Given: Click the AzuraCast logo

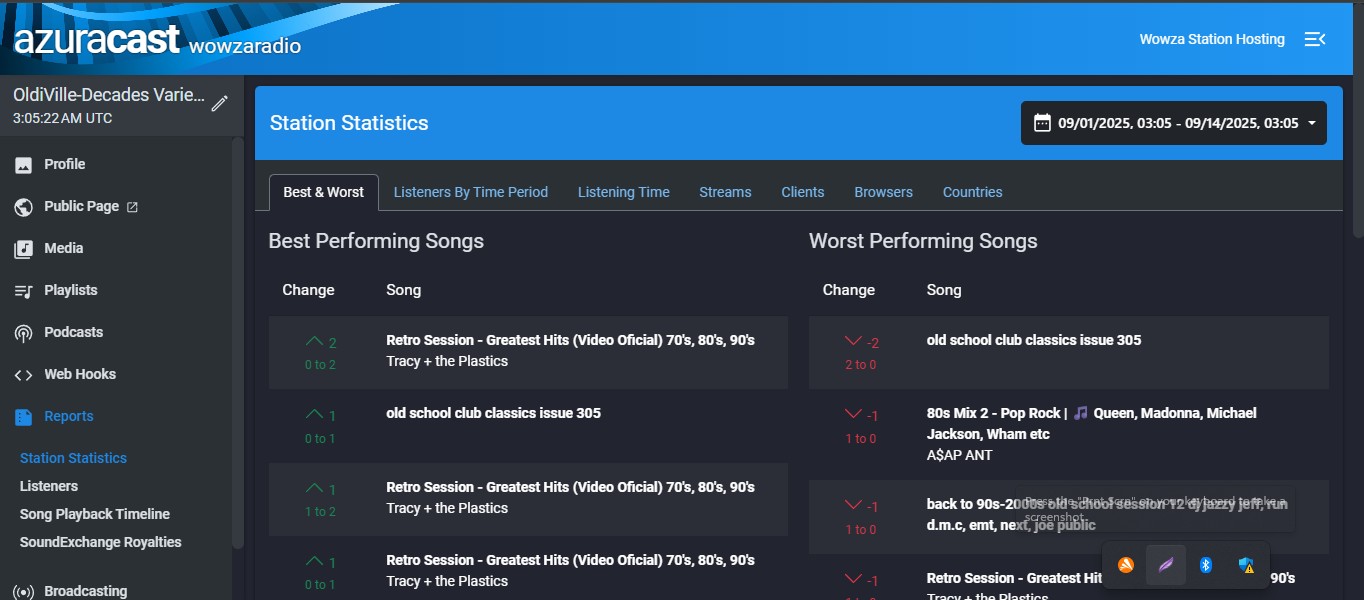Looking at the screenshot, I should (96, 39).
